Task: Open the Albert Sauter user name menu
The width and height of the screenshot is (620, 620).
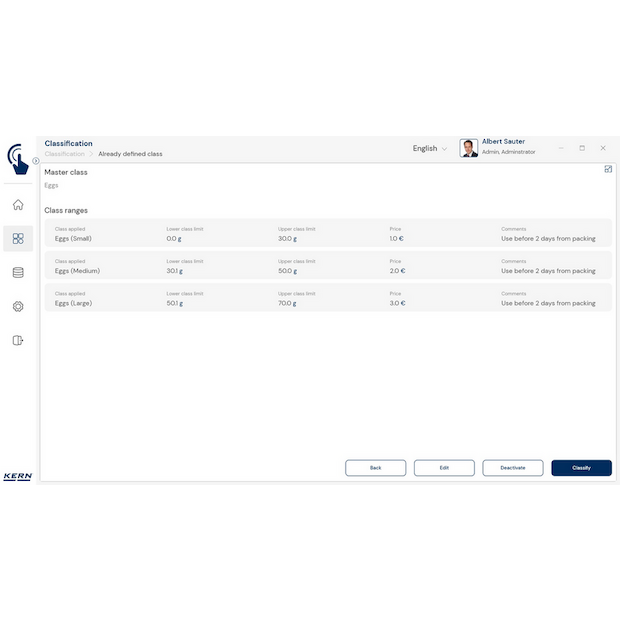Action: coord(503,142)
